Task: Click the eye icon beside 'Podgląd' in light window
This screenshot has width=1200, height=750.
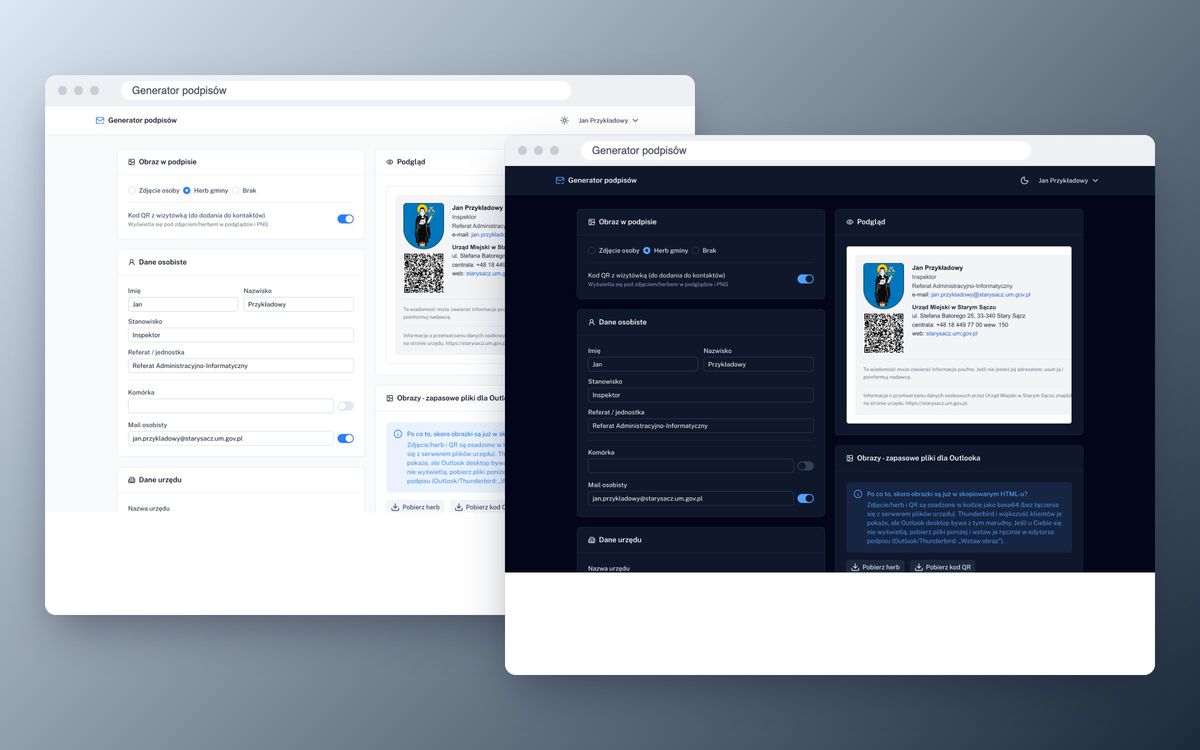Action: [389, 162]
